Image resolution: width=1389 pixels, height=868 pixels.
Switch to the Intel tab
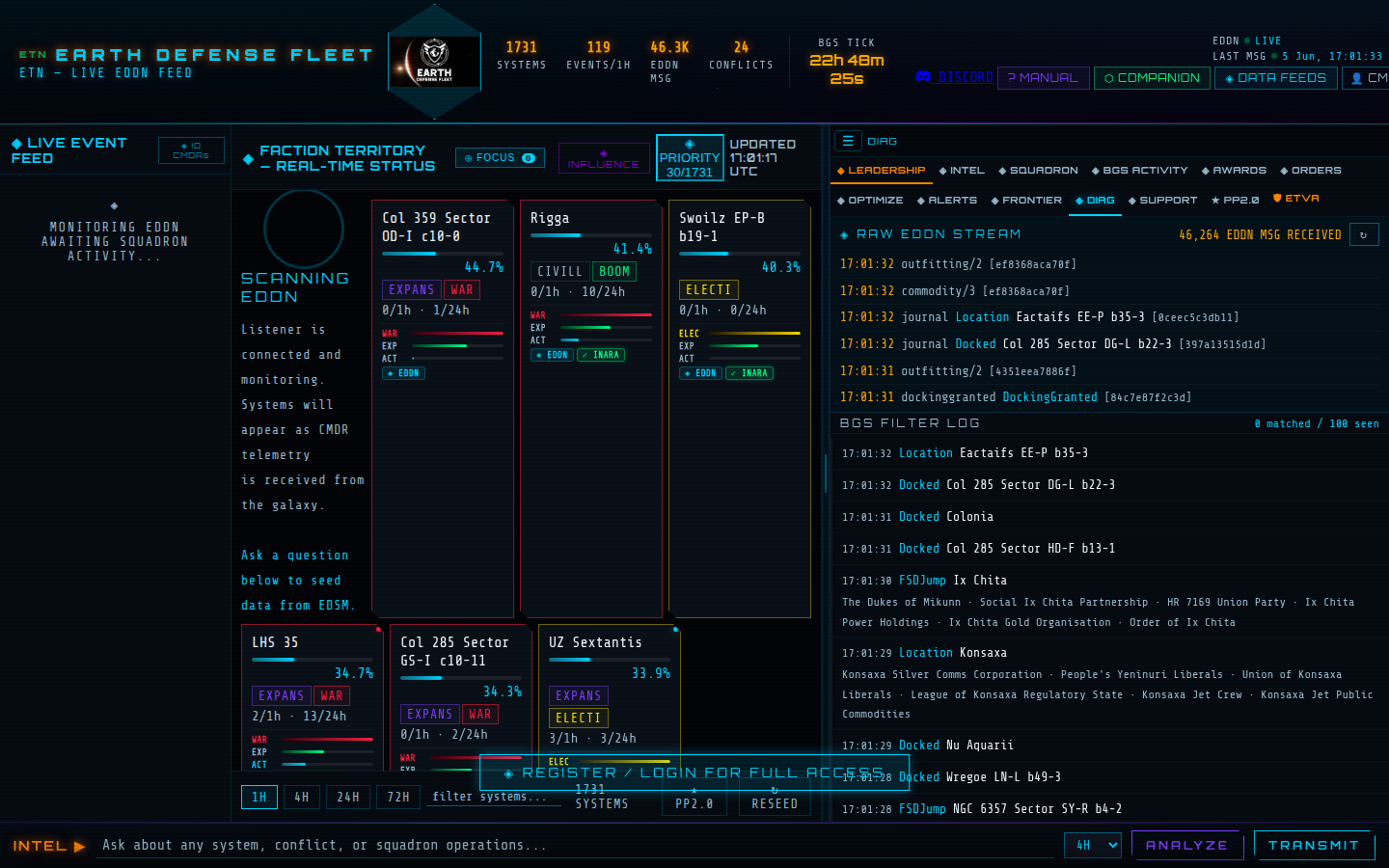[962, 171]
